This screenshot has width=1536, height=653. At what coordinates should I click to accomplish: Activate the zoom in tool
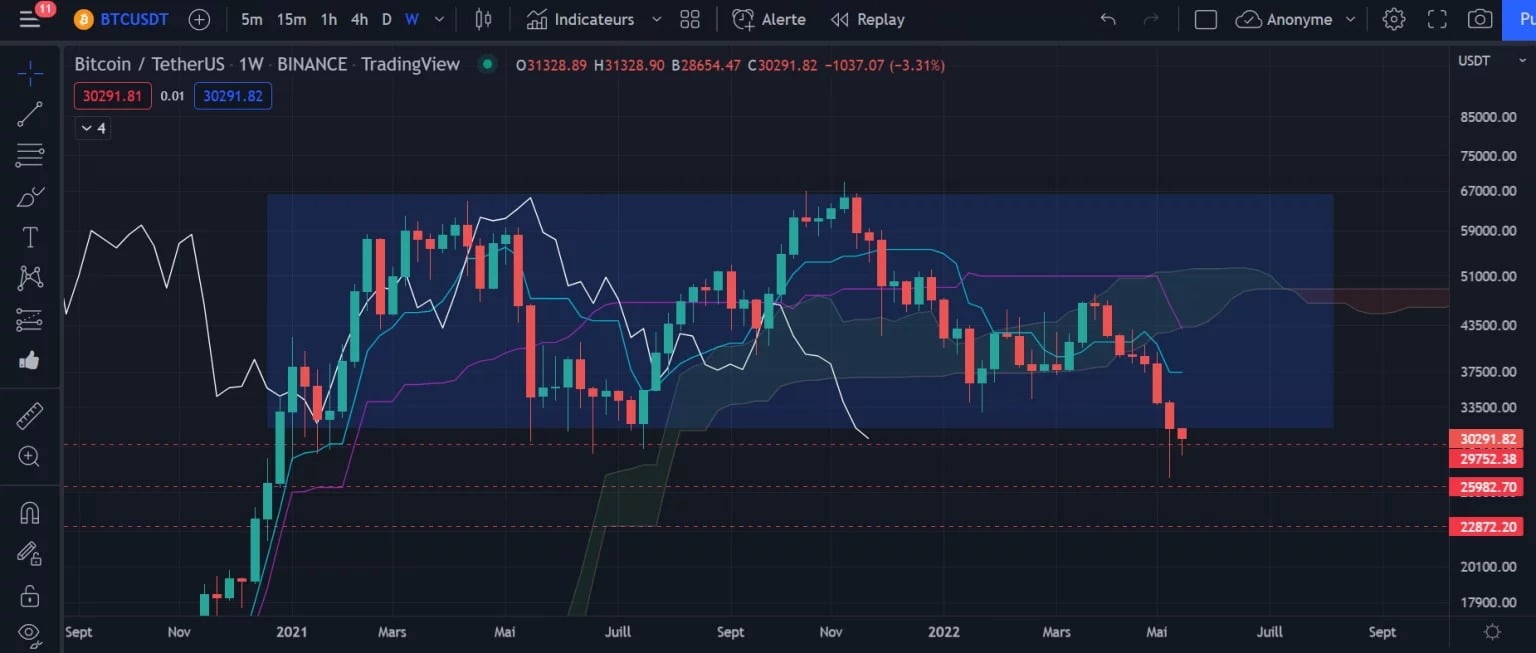point(30,456)
